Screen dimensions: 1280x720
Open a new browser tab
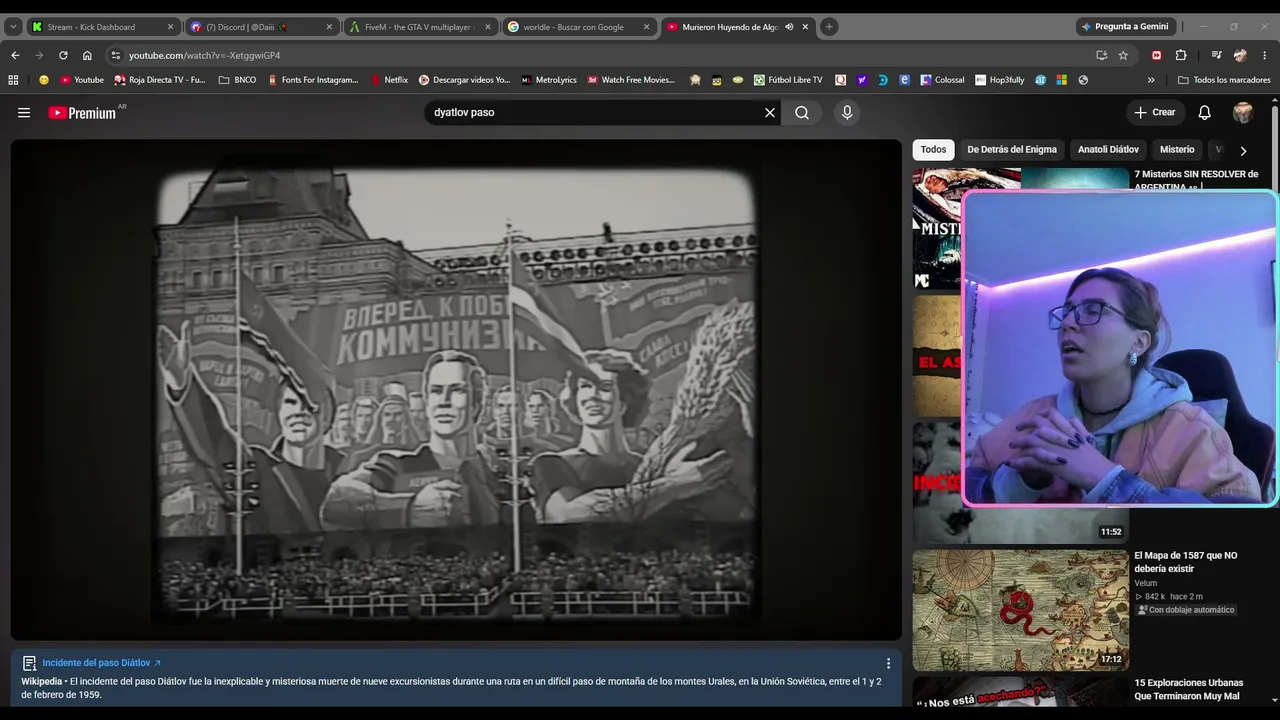(x=829, y=27)
